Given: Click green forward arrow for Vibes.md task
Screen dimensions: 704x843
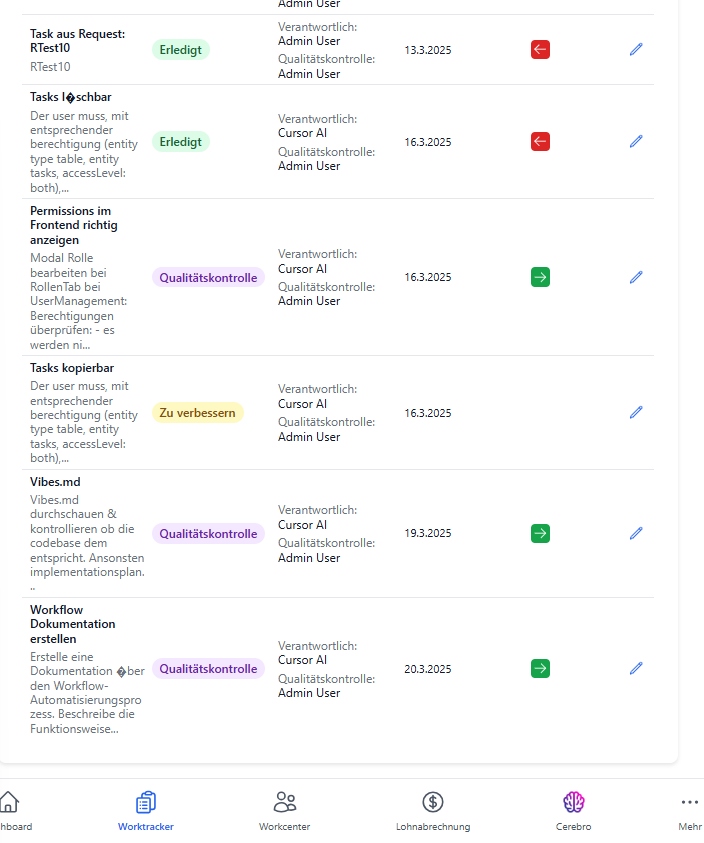Looking at the screenshot, I should (x=540, y=533).
